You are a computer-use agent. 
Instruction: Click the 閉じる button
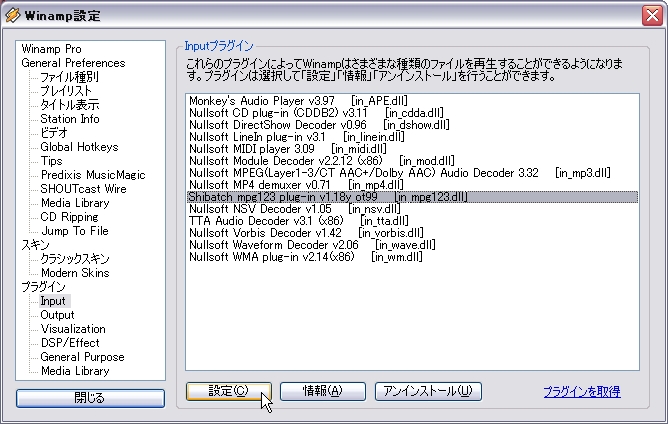pos(90,398)
